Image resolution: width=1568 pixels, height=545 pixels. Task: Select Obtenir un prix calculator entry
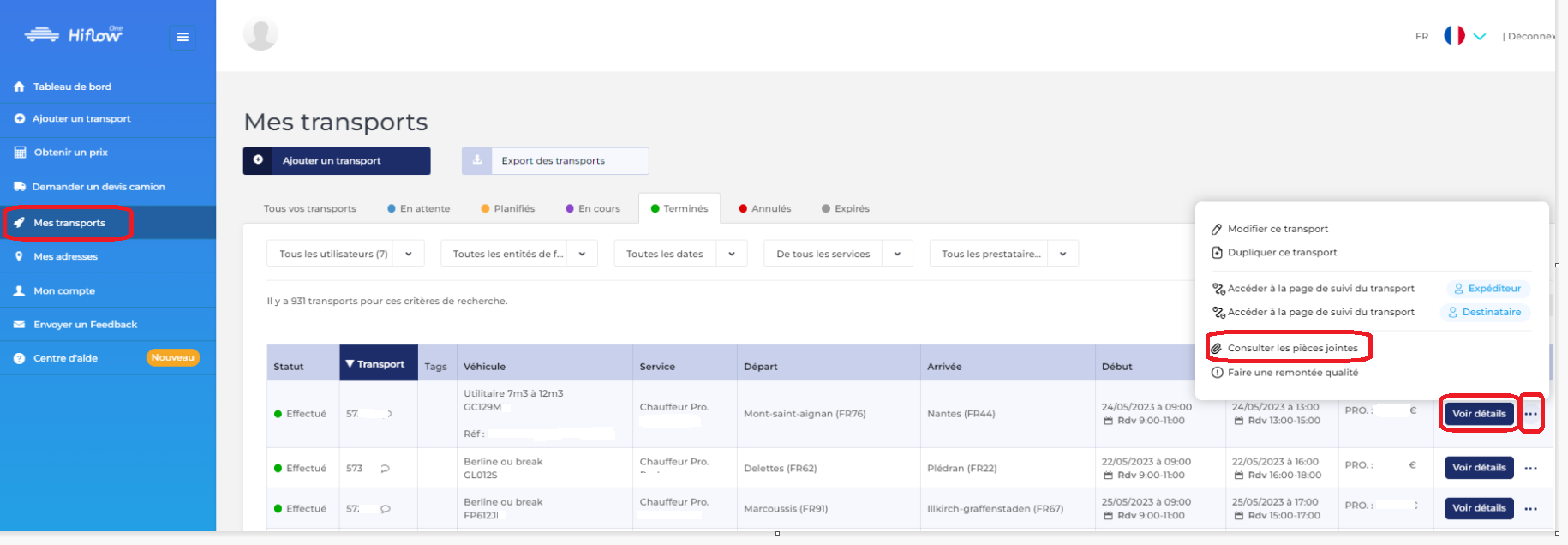click(108, 153)
